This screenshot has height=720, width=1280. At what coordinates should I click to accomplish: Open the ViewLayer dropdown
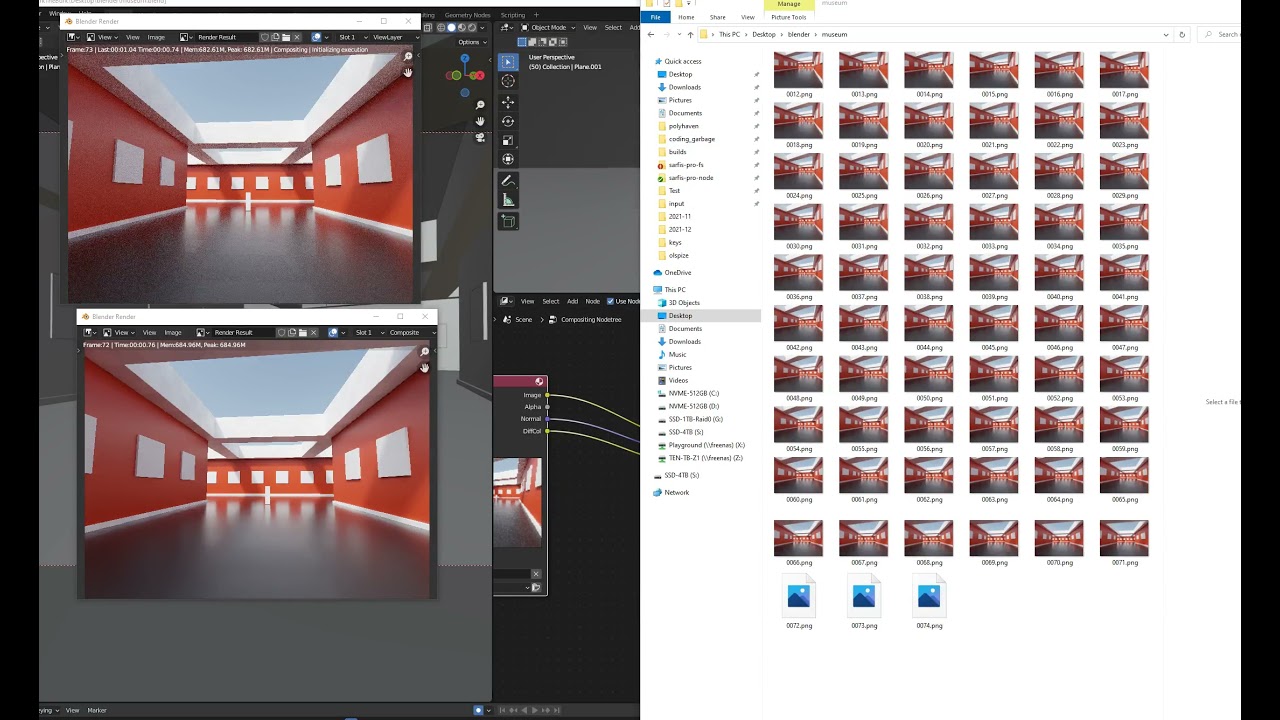386,37
